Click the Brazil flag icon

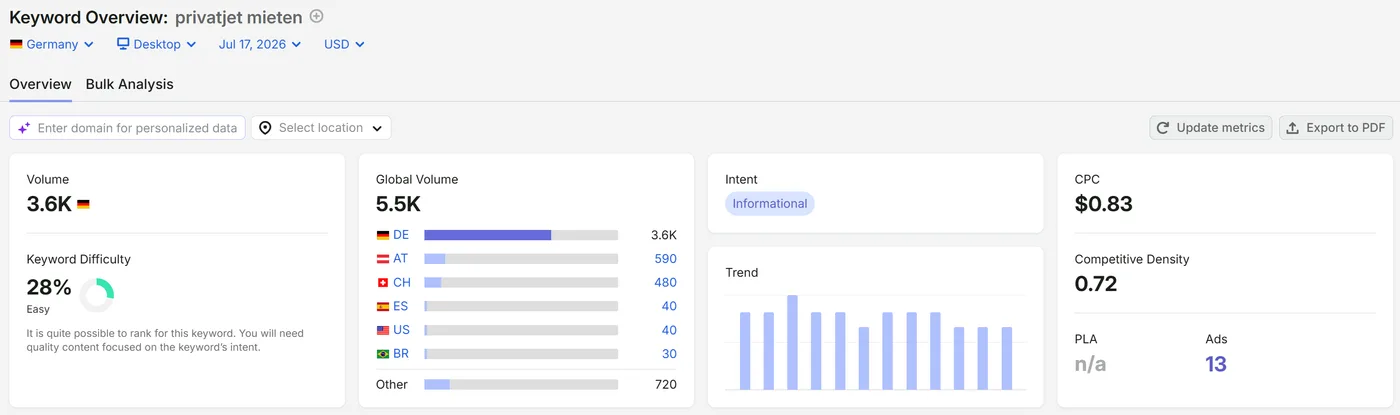click(382, 354)
